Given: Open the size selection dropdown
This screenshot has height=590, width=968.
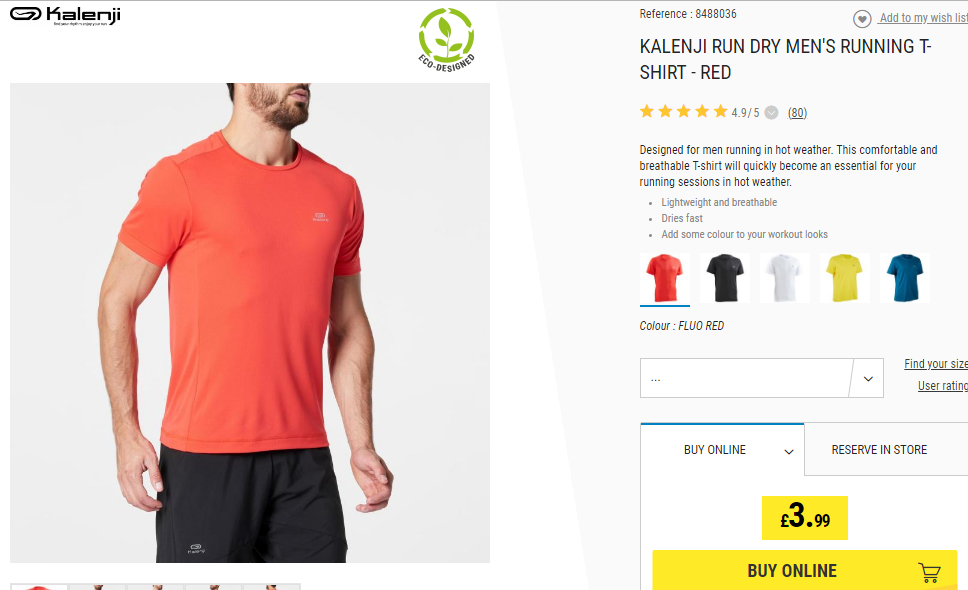Looking at the screenshot, I should (761, 378).
